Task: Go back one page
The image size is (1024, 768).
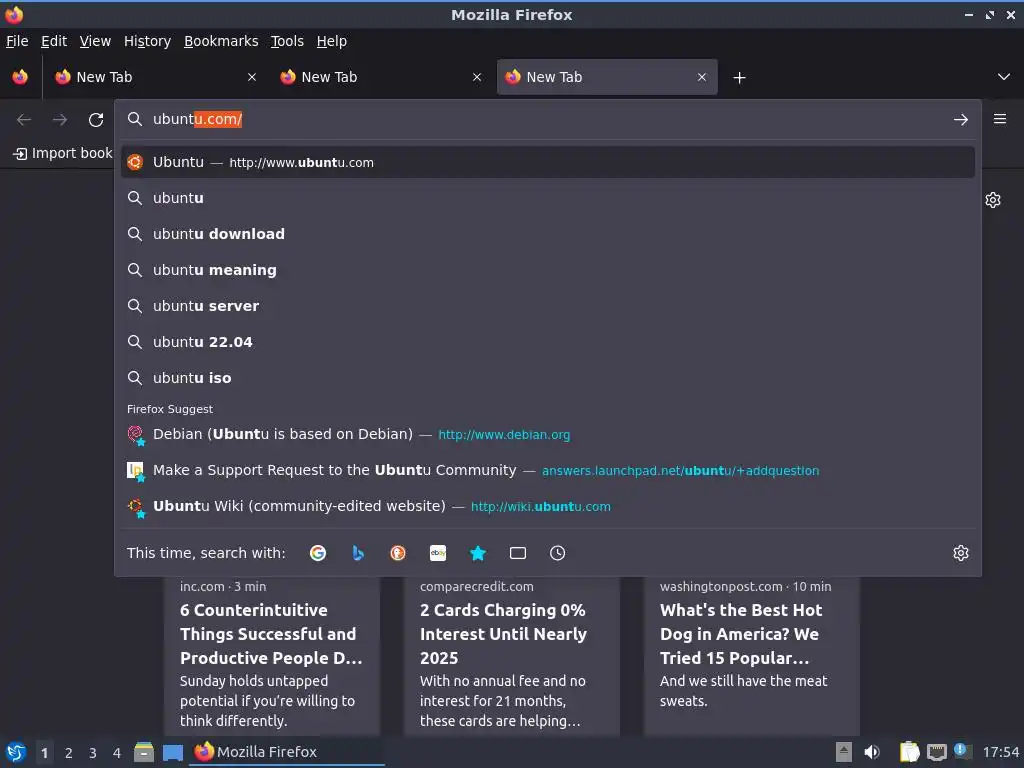Action: point(24,120)
